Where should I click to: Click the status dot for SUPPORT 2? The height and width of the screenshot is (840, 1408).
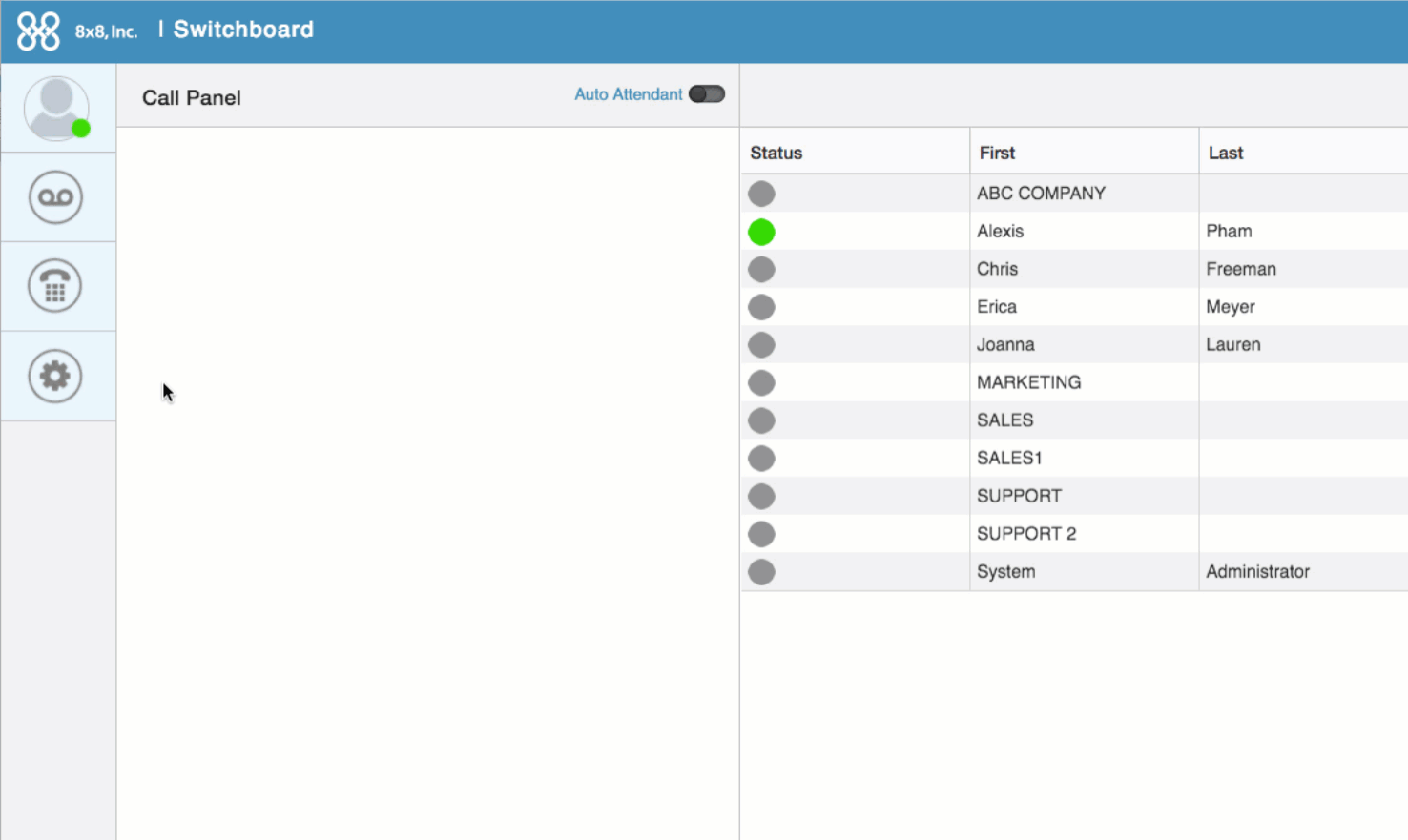pyautogui.click(x=761, y=534)
